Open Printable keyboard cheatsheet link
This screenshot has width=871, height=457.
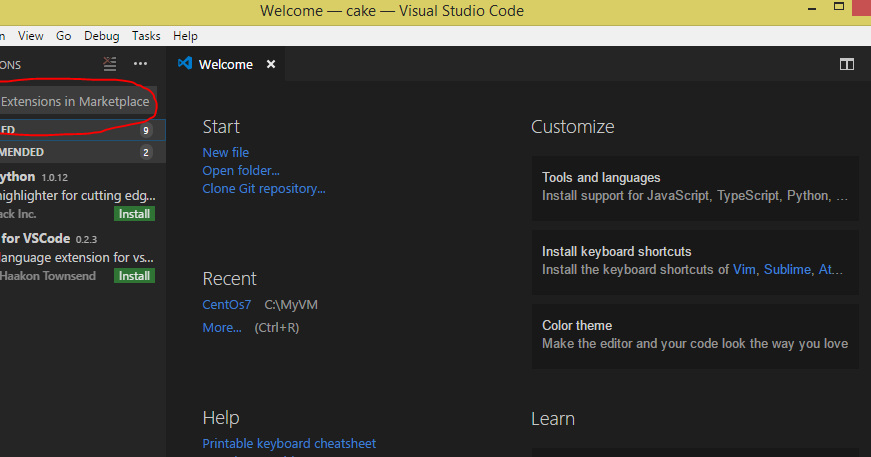289,444
